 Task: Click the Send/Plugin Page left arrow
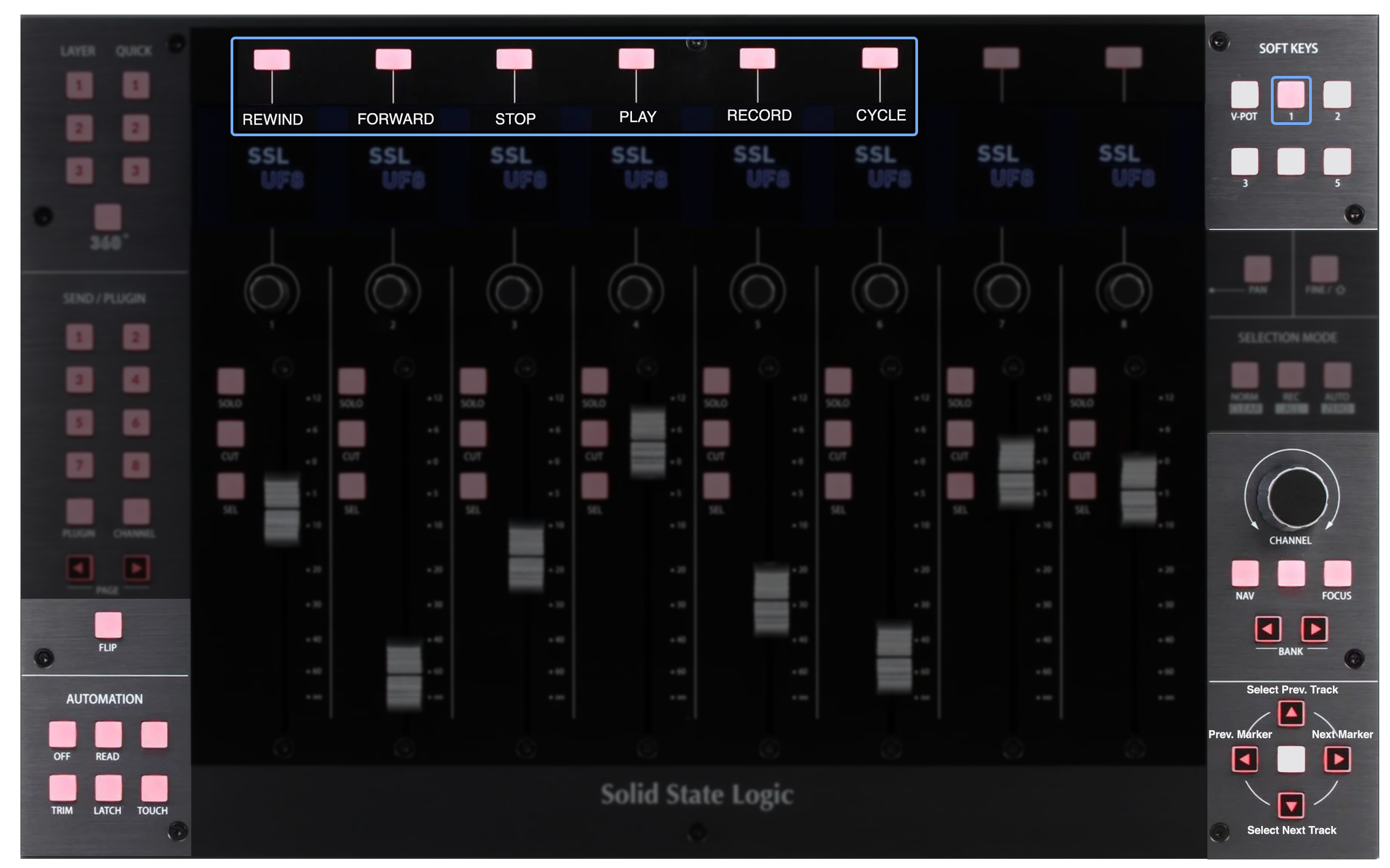click(79, 568)
